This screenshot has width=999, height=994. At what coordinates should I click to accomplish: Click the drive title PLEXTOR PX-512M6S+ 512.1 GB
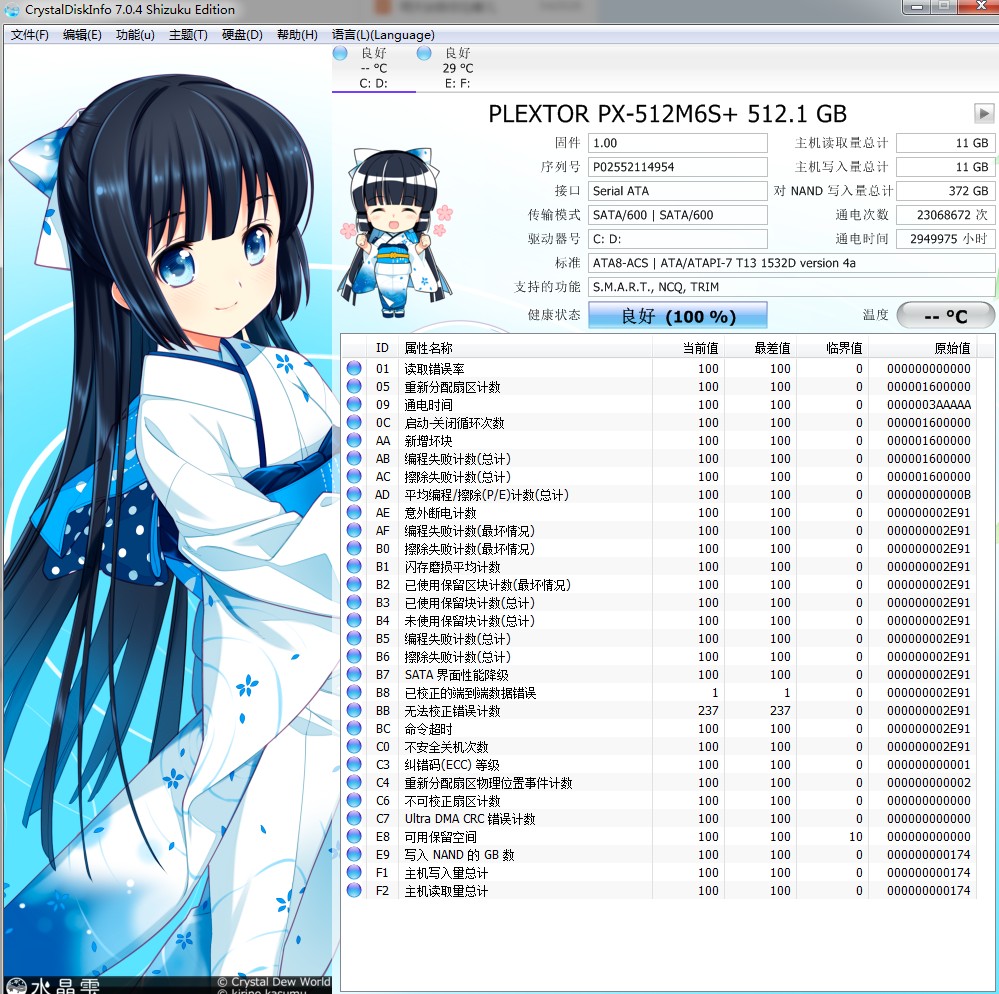[x=668, y=114]
